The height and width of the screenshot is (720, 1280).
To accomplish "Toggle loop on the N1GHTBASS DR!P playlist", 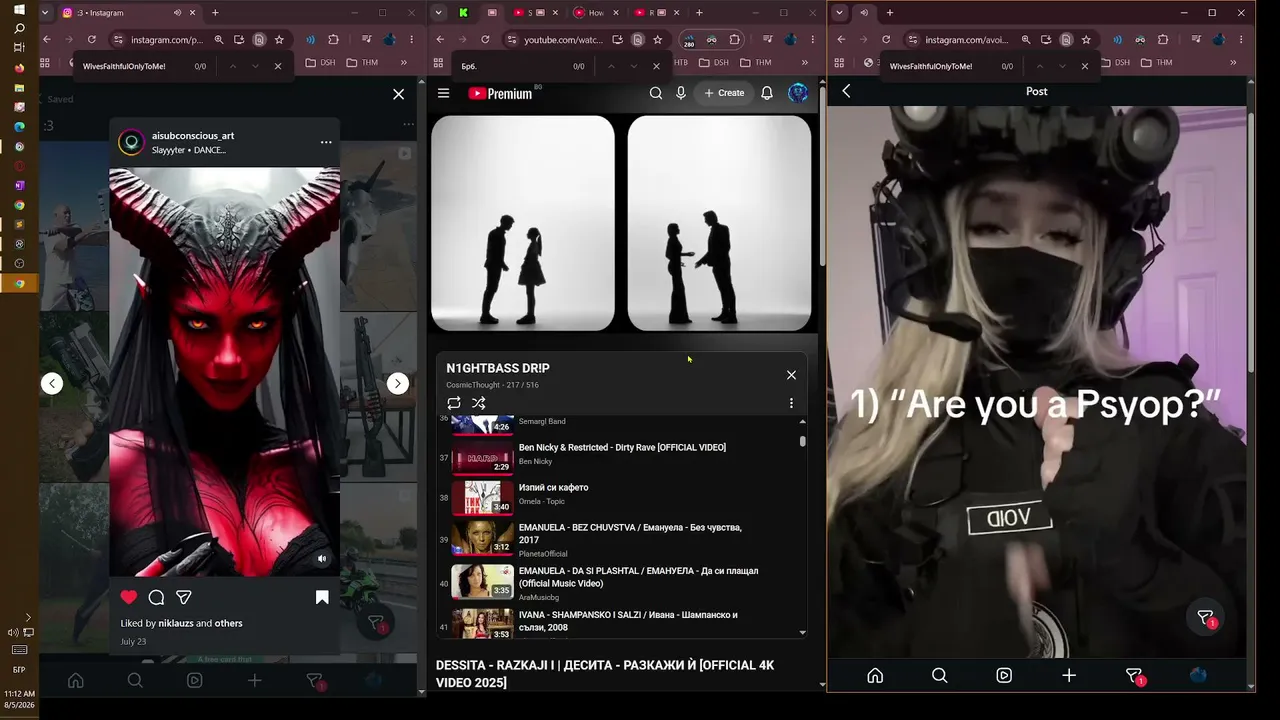I will (454, 403).
